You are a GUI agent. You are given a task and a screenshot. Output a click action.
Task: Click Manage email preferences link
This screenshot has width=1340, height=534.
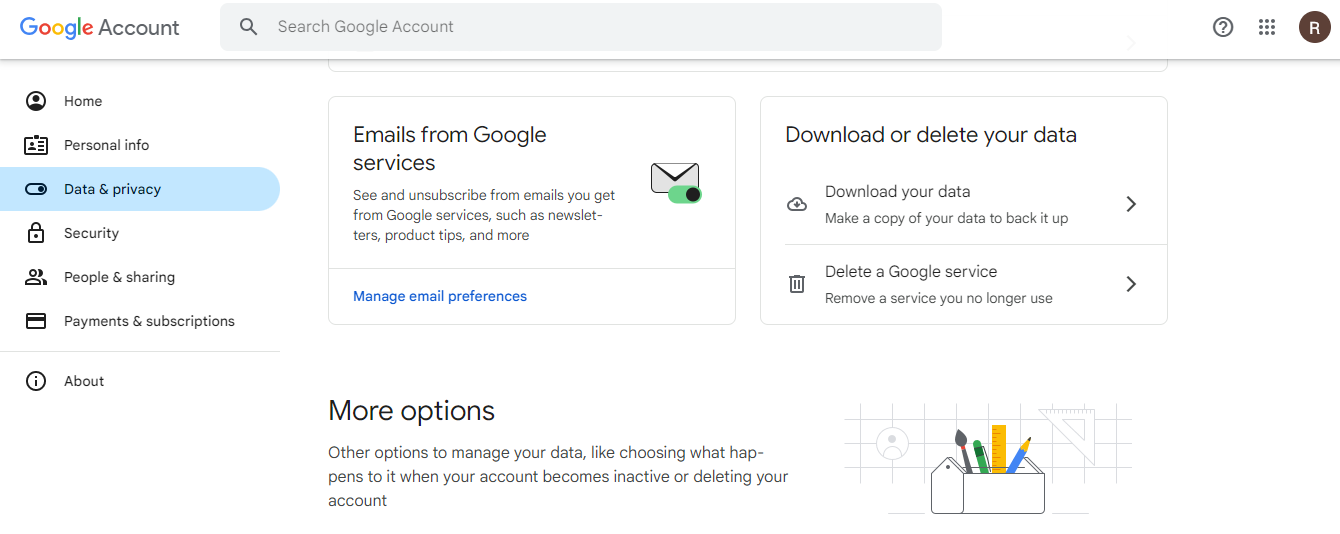point(440,296)
